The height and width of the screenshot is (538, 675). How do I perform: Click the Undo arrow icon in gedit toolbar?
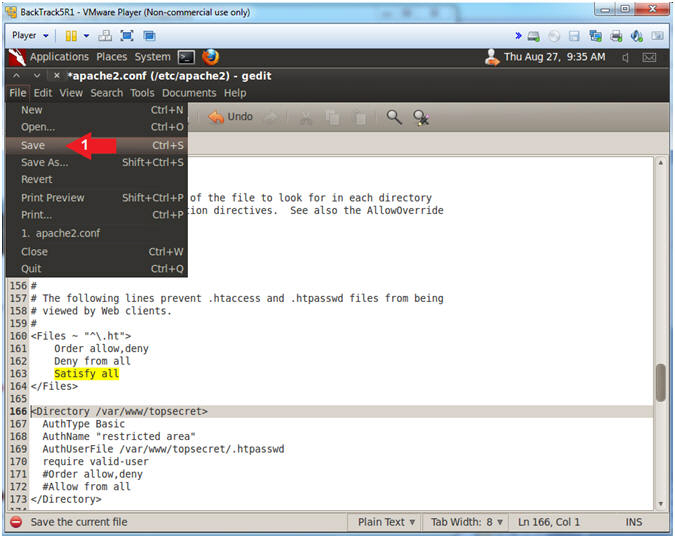(216, 117)
